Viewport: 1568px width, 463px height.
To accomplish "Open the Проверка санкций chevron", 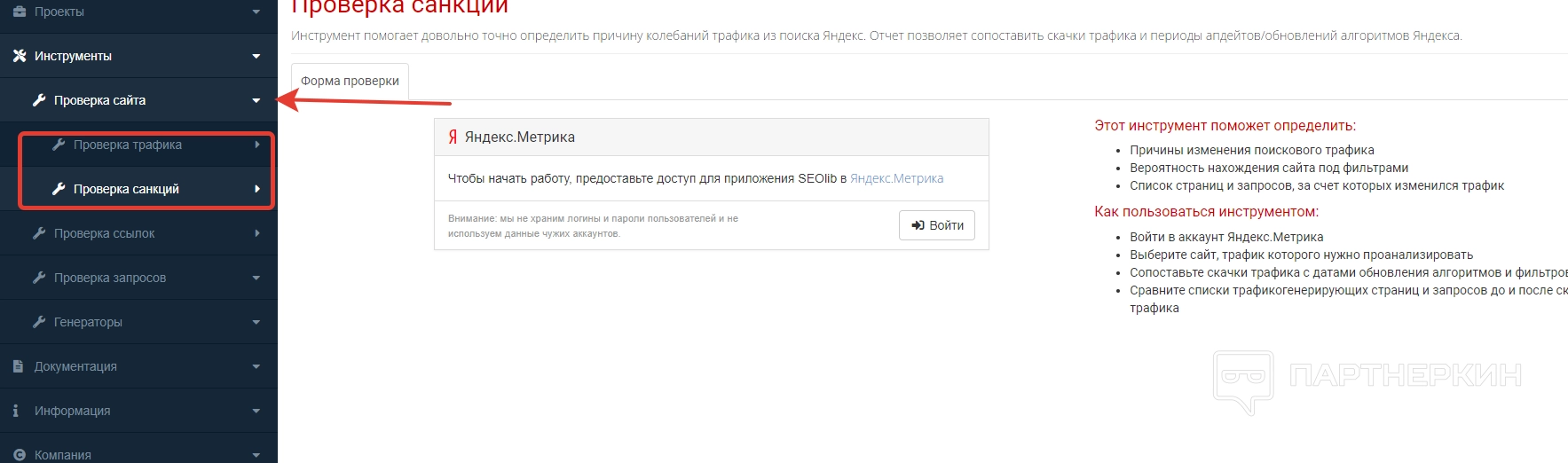I will 257,189.
